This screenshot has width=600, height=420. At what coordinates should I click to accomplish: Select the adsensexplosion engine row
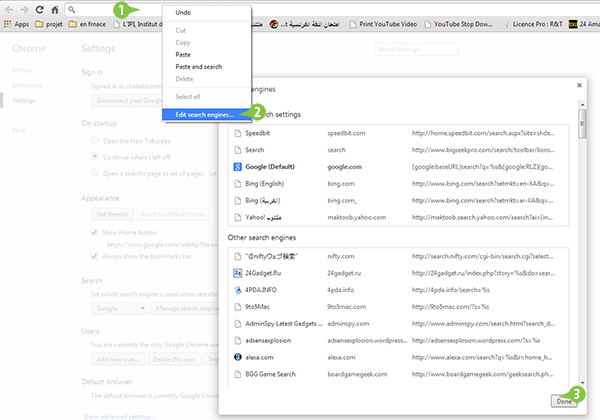[398, 340]
